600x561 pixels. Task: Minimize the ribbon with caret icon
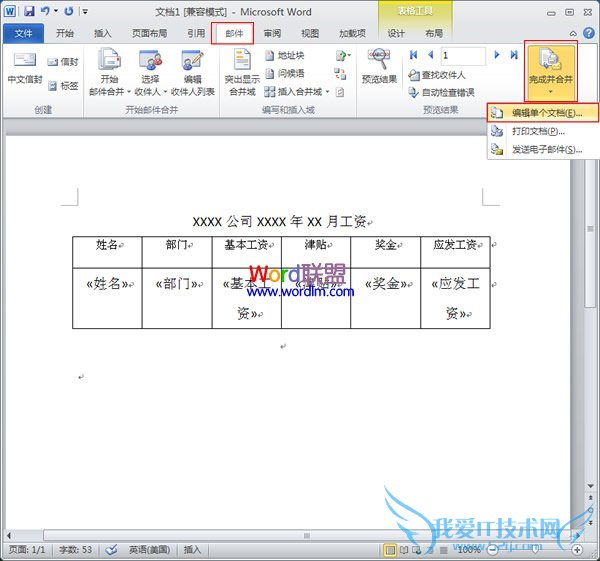(573, 34)
